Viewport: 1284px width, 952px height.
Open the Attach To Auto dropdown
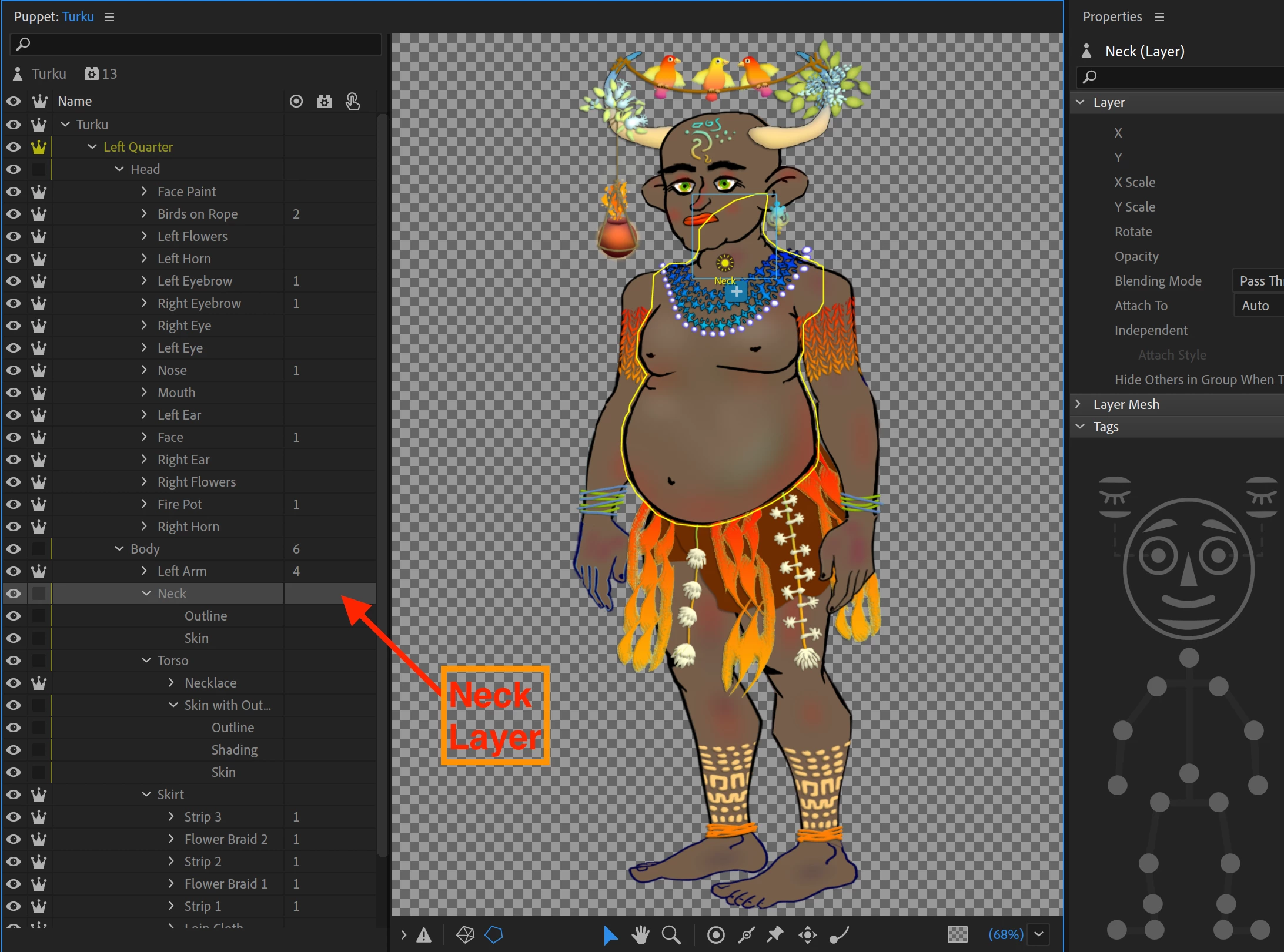(1258, 306)
